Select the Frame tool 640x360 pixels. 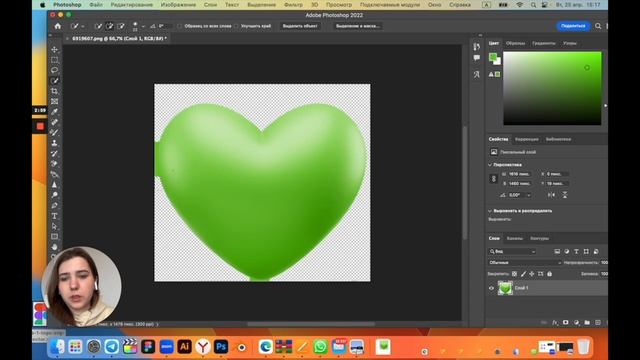tap(54, 101)
